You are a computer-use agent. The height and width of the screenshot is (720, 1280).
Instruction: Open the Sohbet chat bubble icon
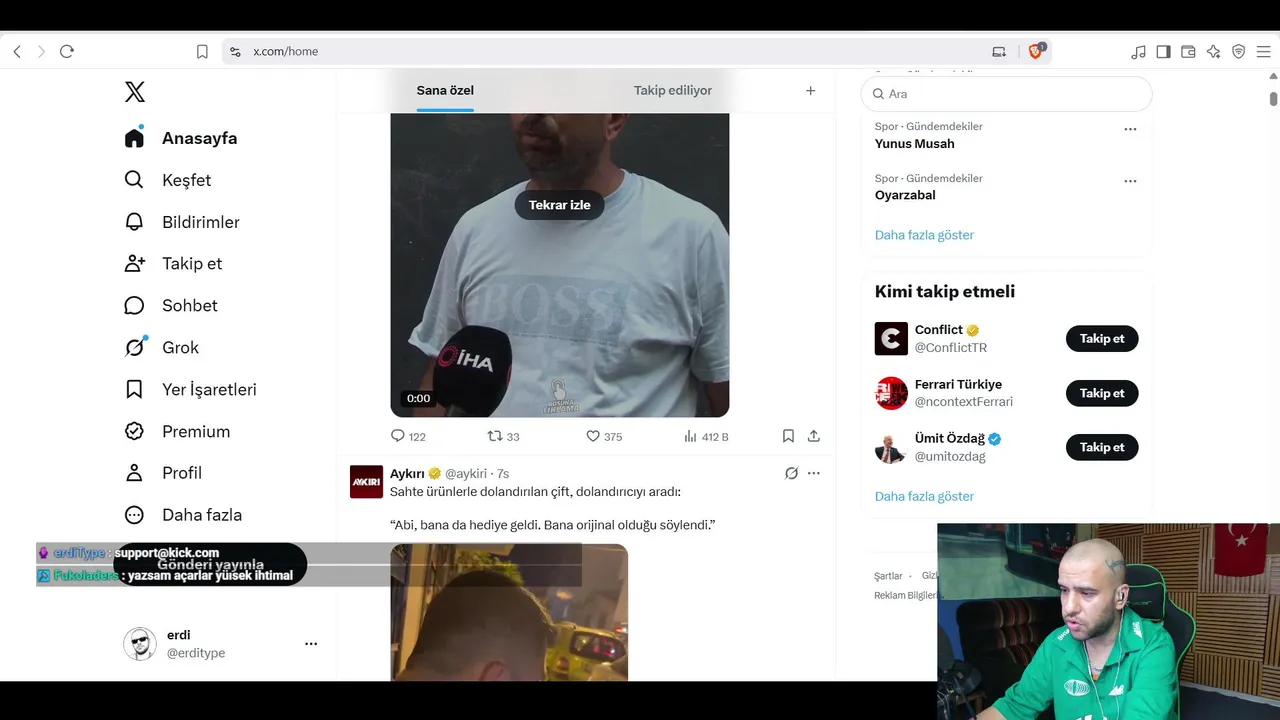tap(134, 306)
